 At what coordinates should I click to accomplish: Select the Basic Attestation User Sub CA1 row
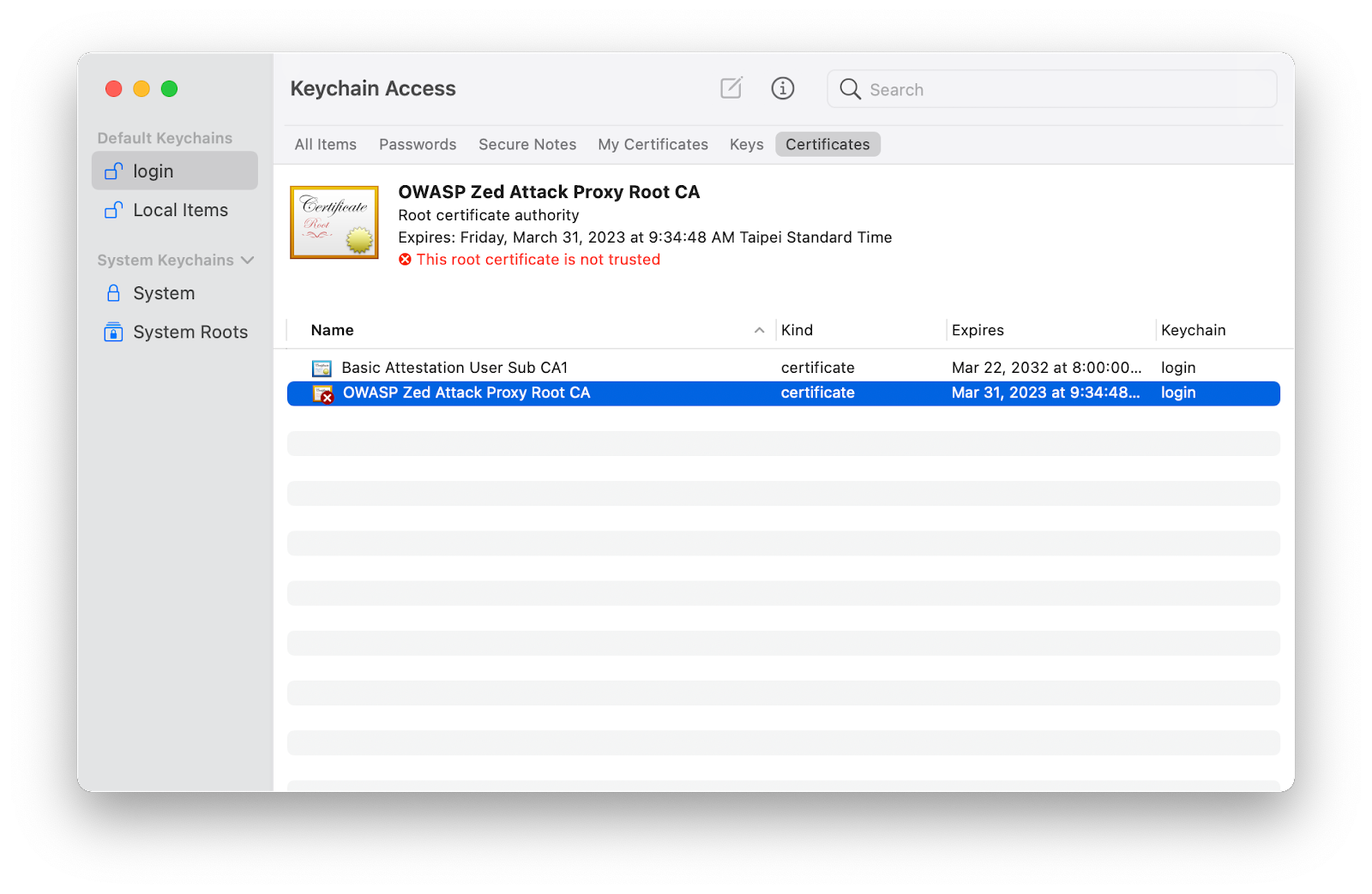(x=784, y=368)
